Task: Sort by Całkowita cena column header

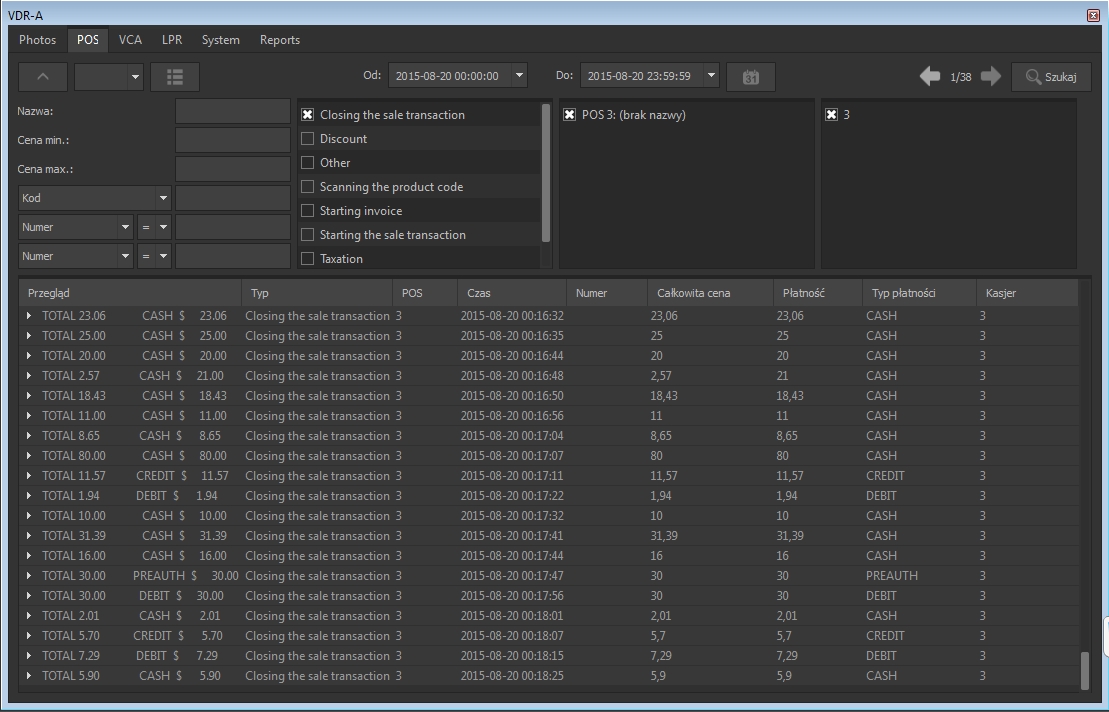Action: (694, 293)
